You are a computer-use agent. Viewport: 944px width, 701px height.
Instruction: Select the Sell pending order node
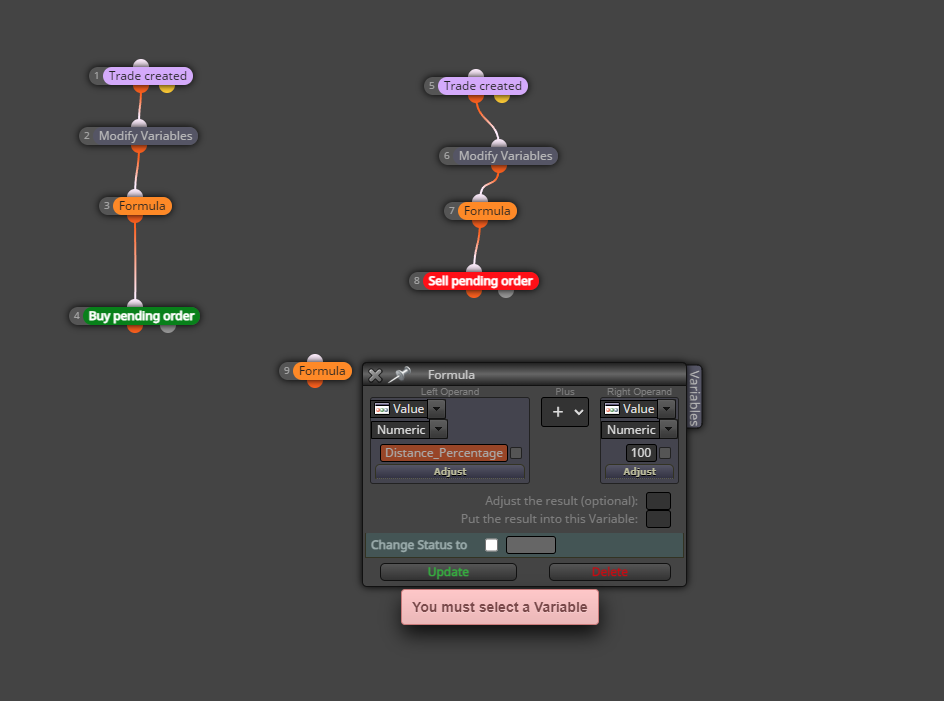[480, 281]
